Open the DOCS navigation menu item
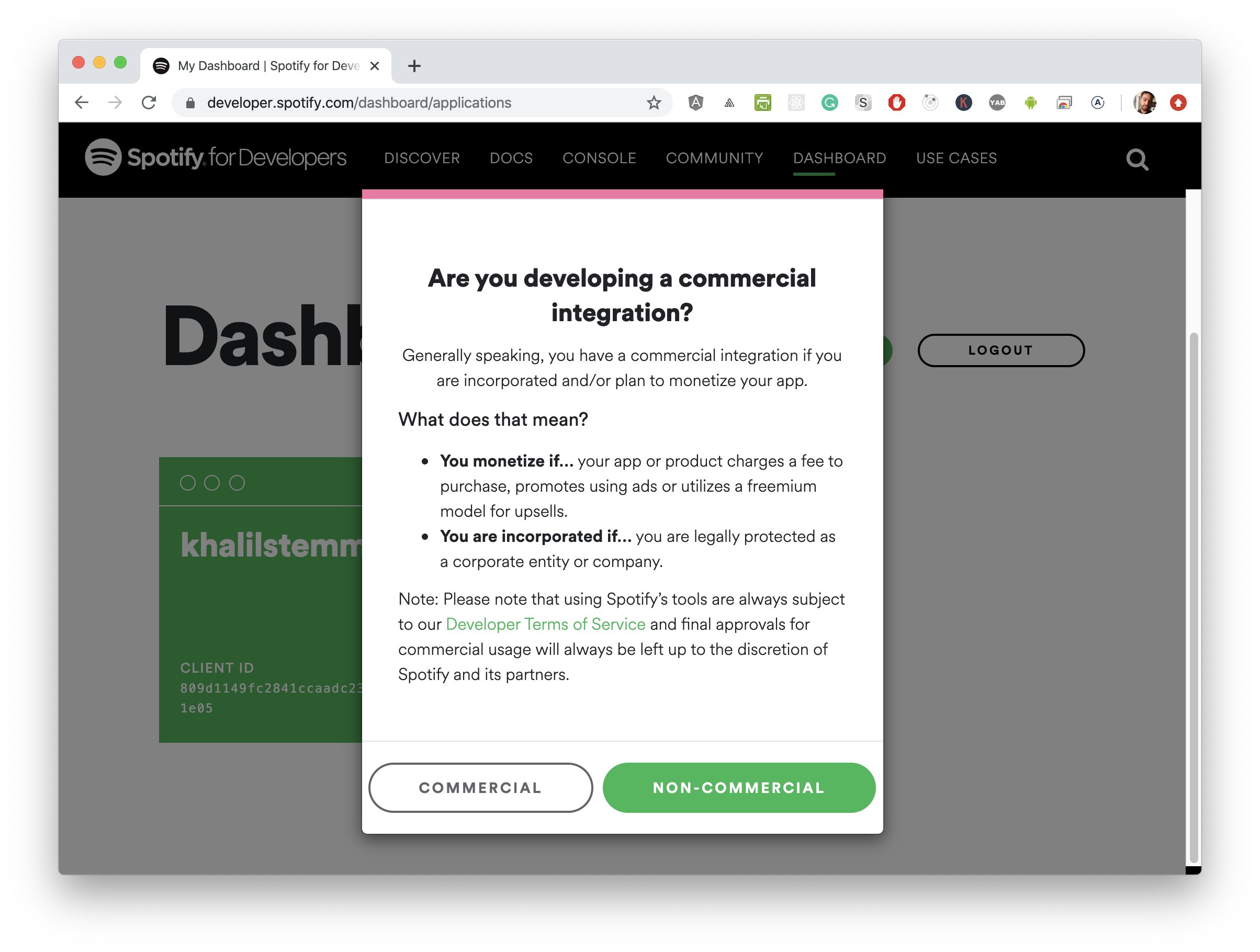 (510, 158)
